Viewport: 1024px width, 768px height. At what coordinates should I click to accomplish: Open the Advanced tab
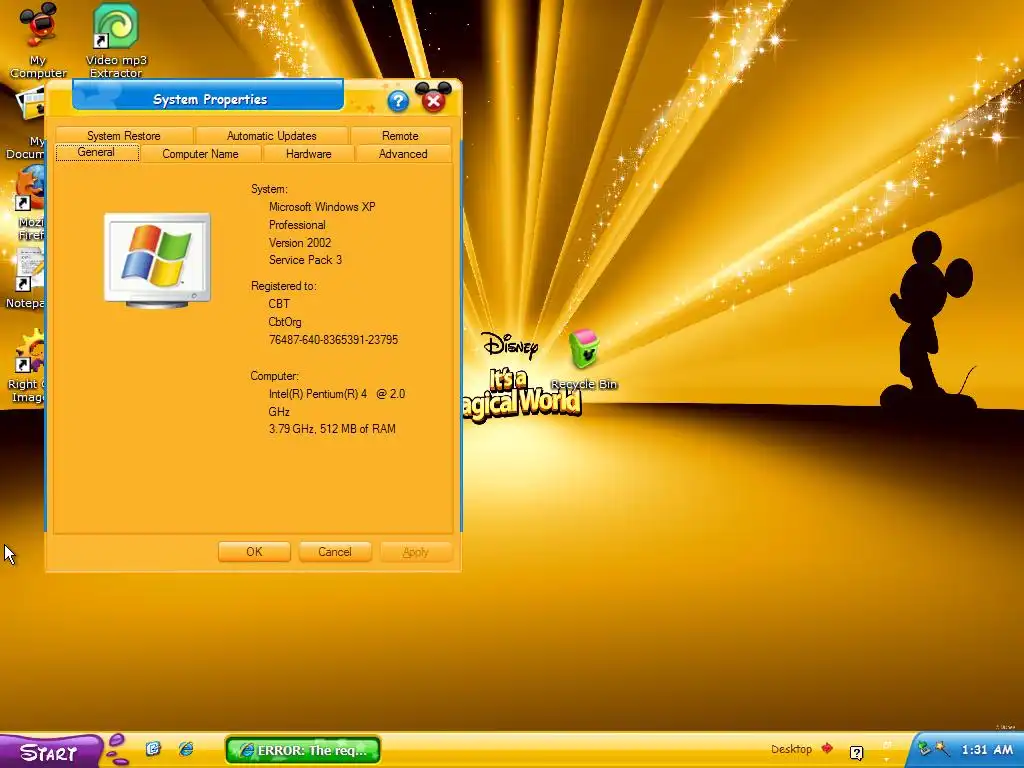click(x=403, y=153)
